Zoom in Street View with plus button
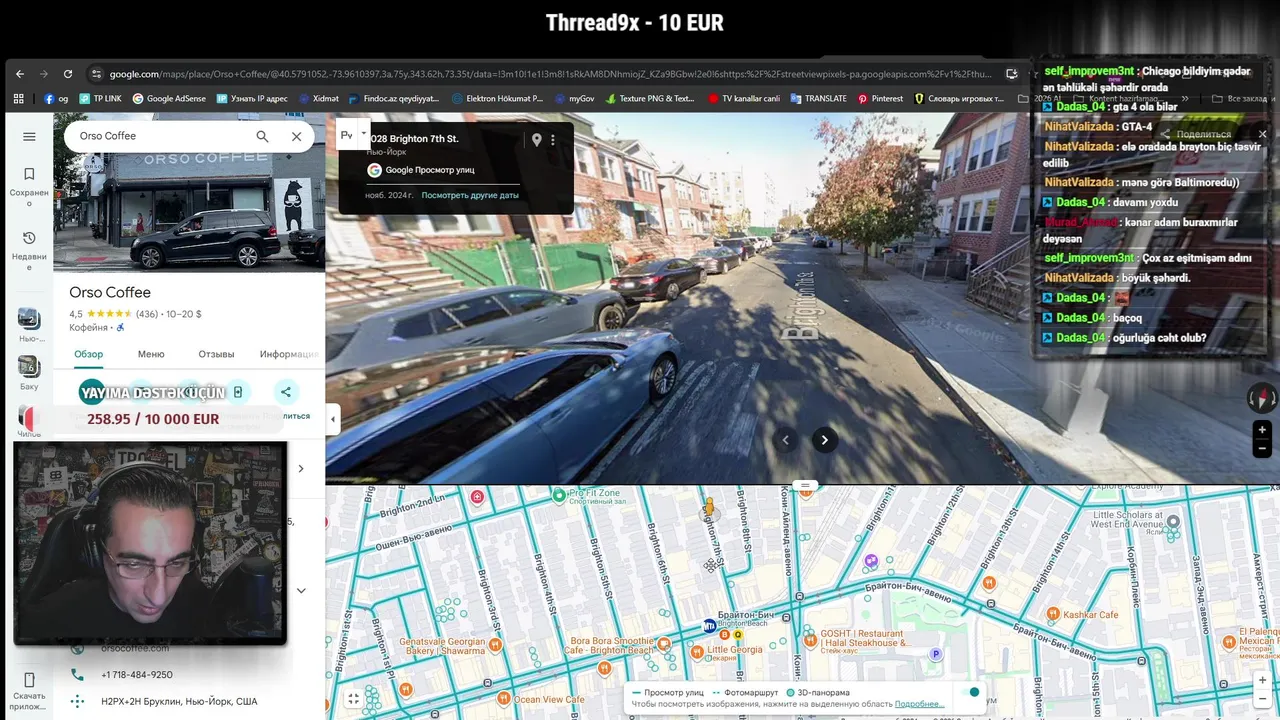Viewport: 1280px width, 720px height. tap(1262, 430)
